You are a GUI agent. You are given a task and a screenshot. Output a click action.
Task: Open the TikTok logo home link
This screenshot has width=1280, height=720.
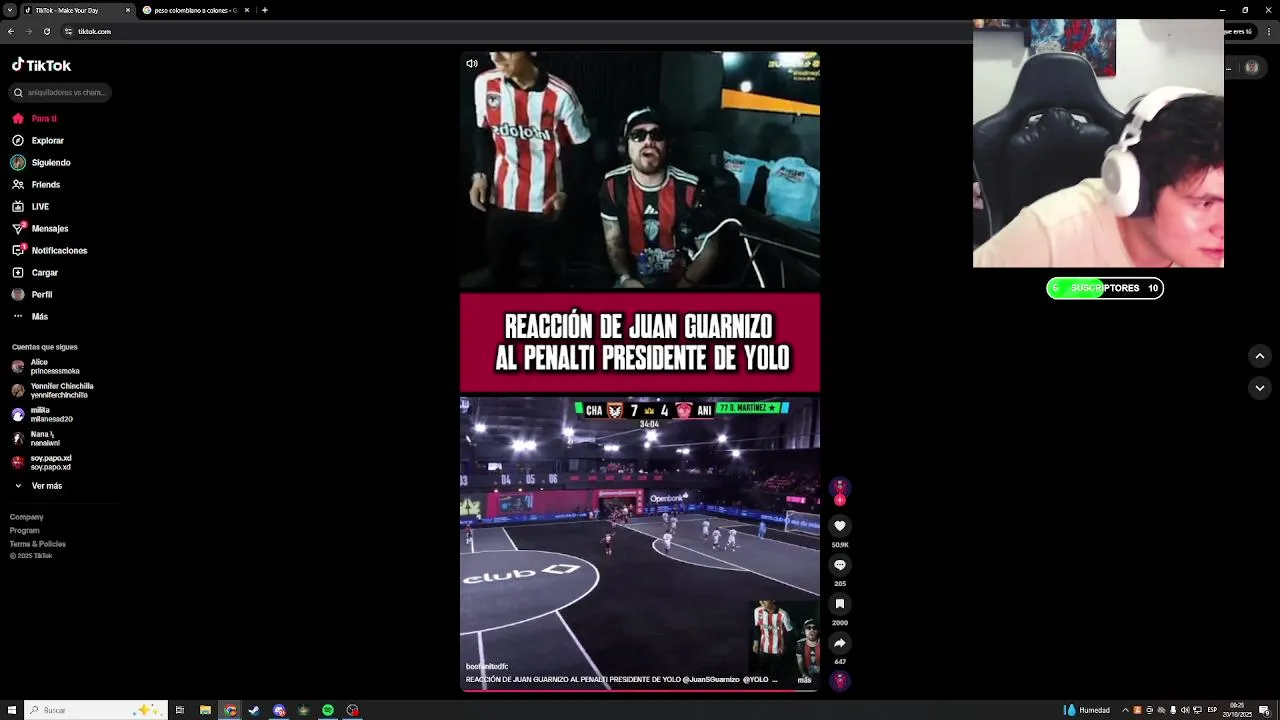click(x=42, y=65)
